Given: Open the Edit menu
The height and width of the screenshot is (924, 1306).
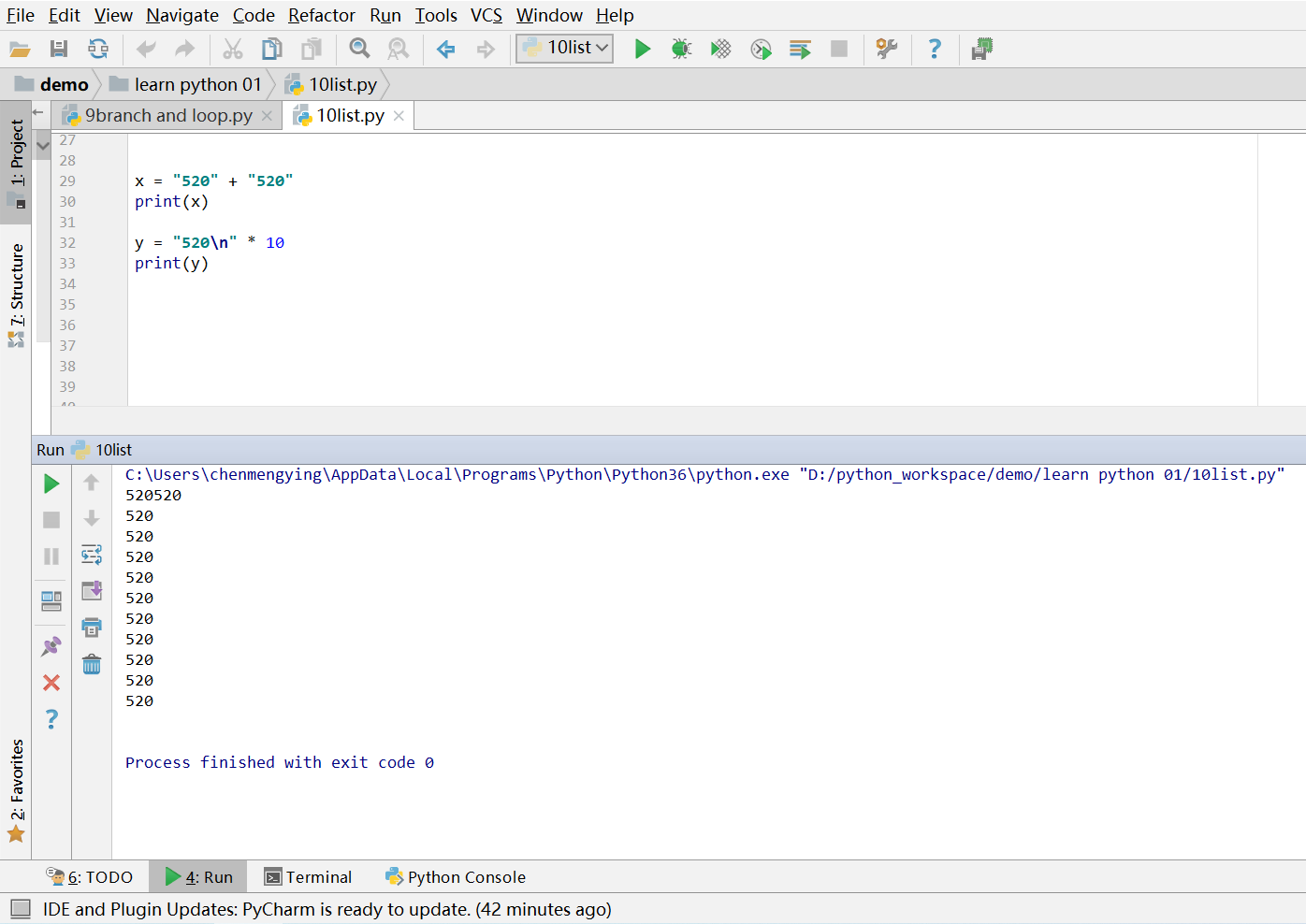Looking at the screenshot, I should 65,15.
